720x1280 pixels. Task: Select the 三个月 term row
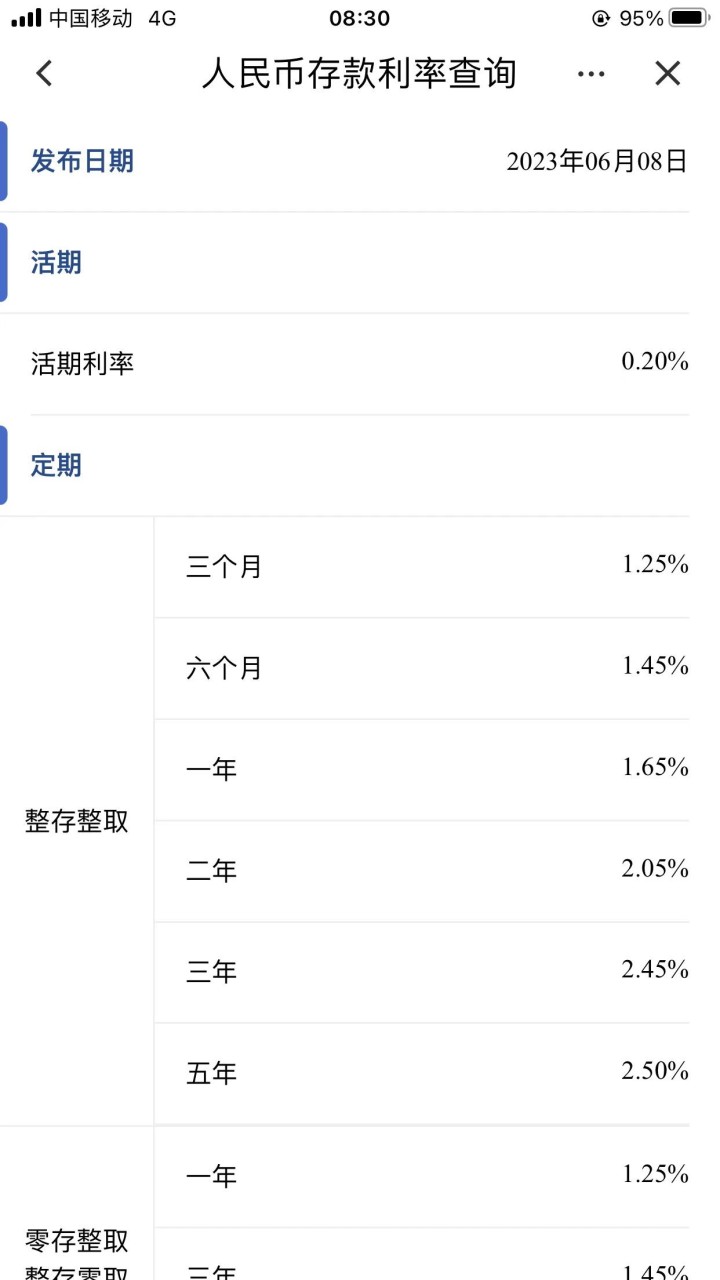[x=422, y=567]
